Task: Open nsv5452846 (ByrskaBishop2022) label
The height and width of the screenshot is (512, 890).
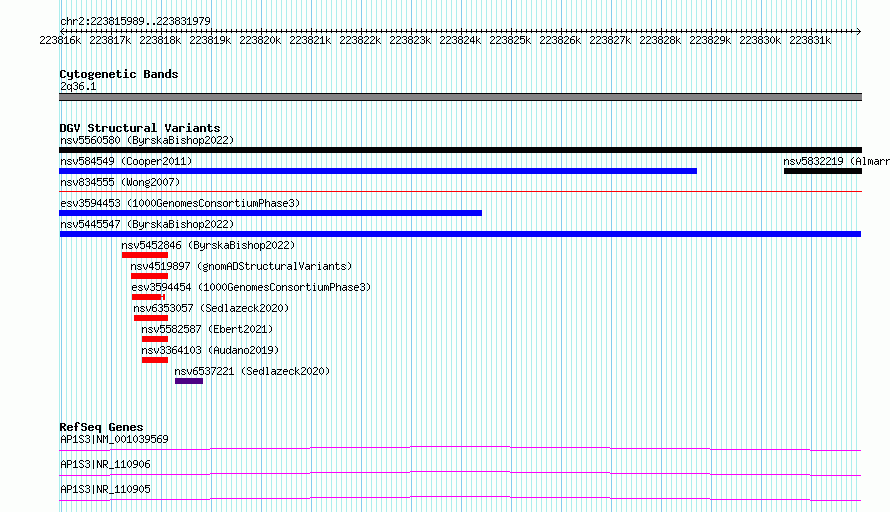Action: pyautogui.click(x=208, y=245)
